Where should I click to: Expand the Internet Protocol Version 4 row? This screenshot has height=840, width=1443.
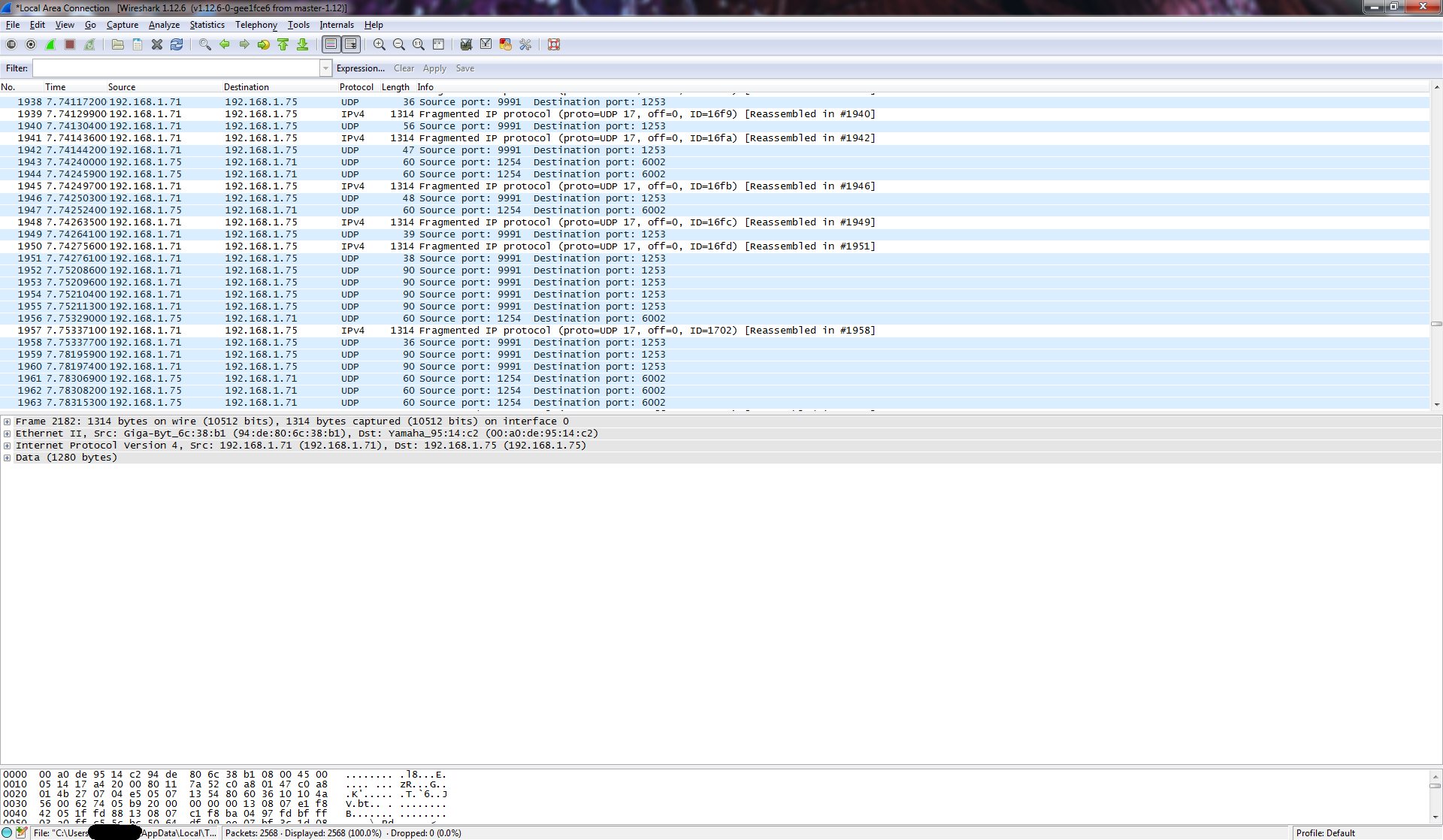point(8,446)
